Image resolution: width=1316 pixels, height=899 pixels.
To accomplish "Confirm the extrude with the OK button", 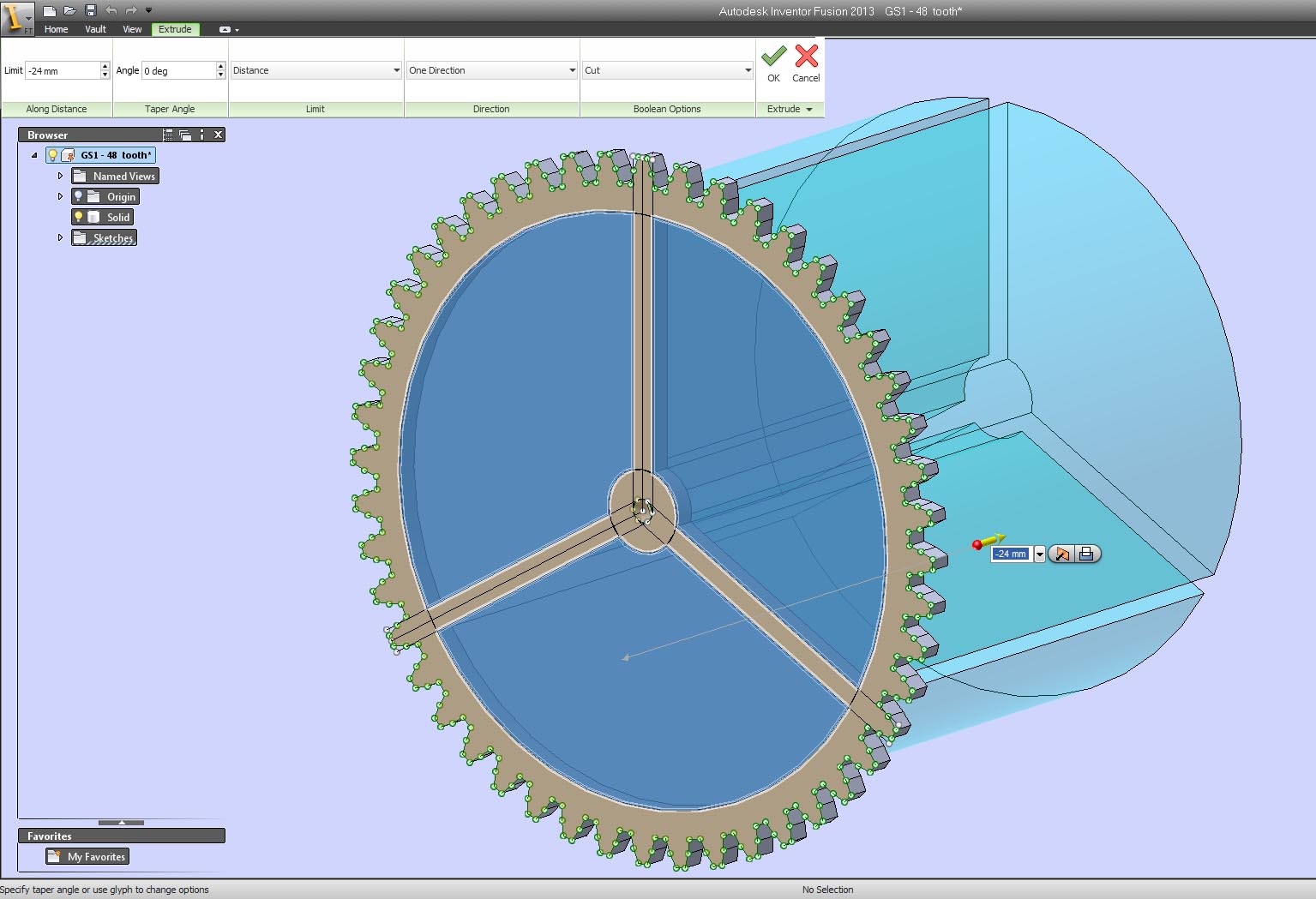I will coord(772,63).
